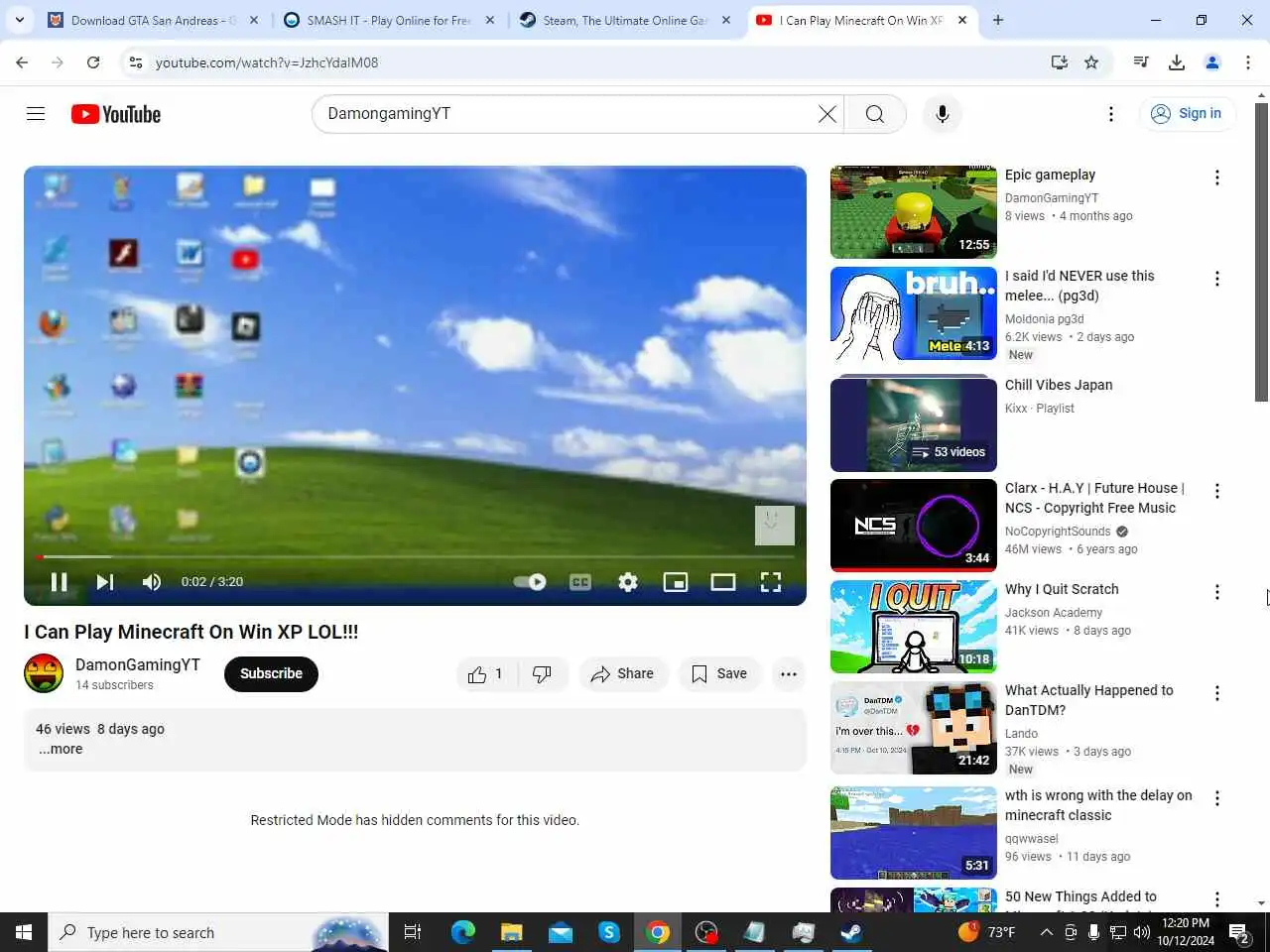Open options for Epic gameplay video
Viewport: 1270px width, 952px height.
tap(1217, 178)
